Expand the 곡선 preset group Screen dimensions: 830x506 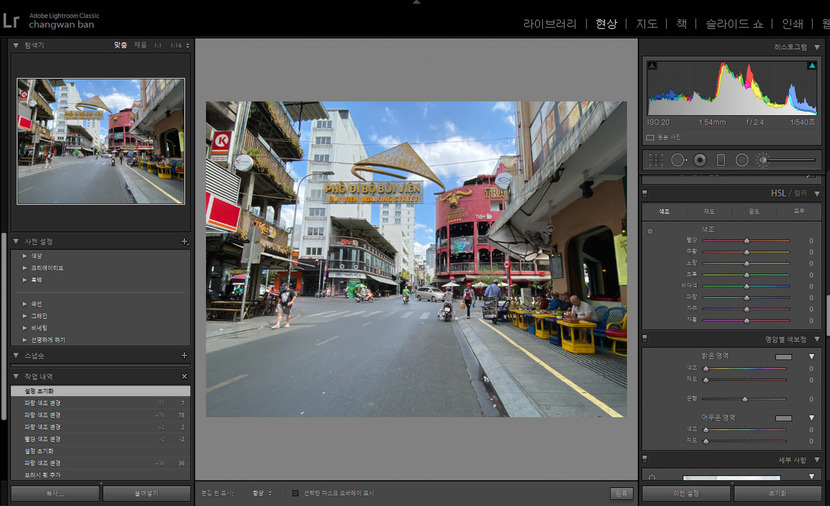click(x=24, y=304)
